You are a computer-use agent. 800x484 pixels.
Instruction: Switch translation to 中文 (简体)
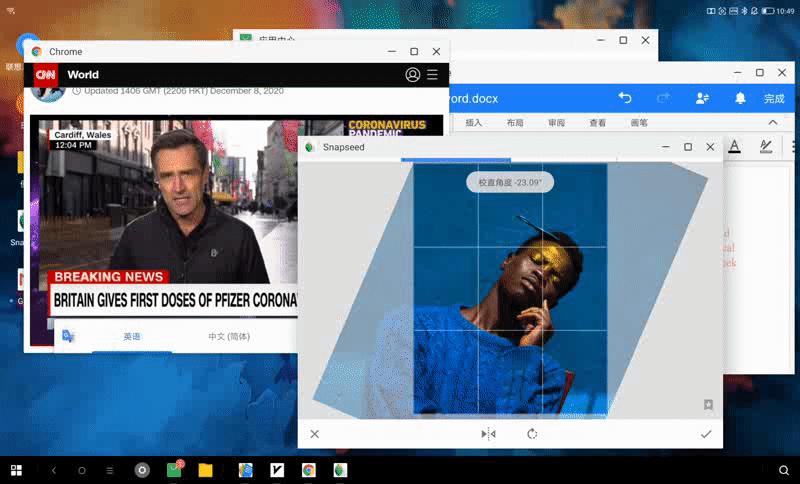229,337
